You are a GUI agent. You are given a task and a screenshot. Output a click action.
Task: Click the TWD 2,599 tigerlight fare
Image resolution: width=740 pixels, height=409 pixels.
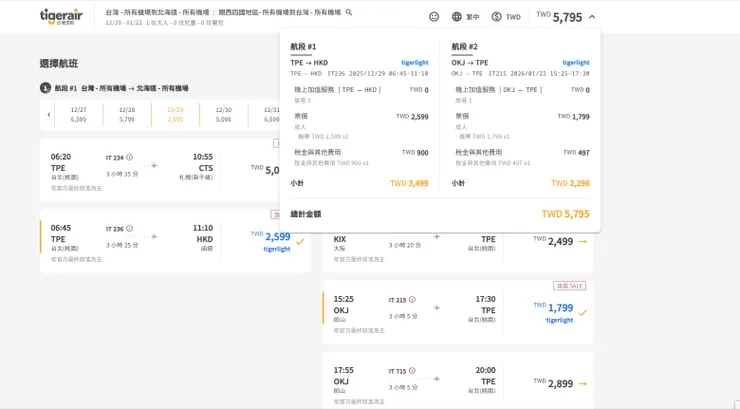270,241
